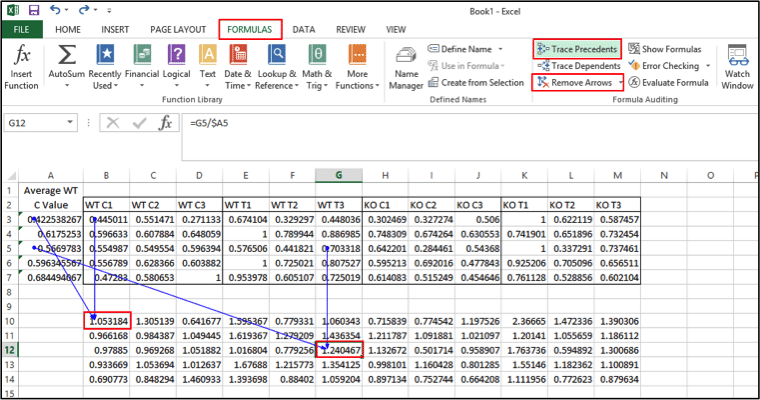Select cell with value 1.240467
The image size is (760, 400).
(339, 350)
